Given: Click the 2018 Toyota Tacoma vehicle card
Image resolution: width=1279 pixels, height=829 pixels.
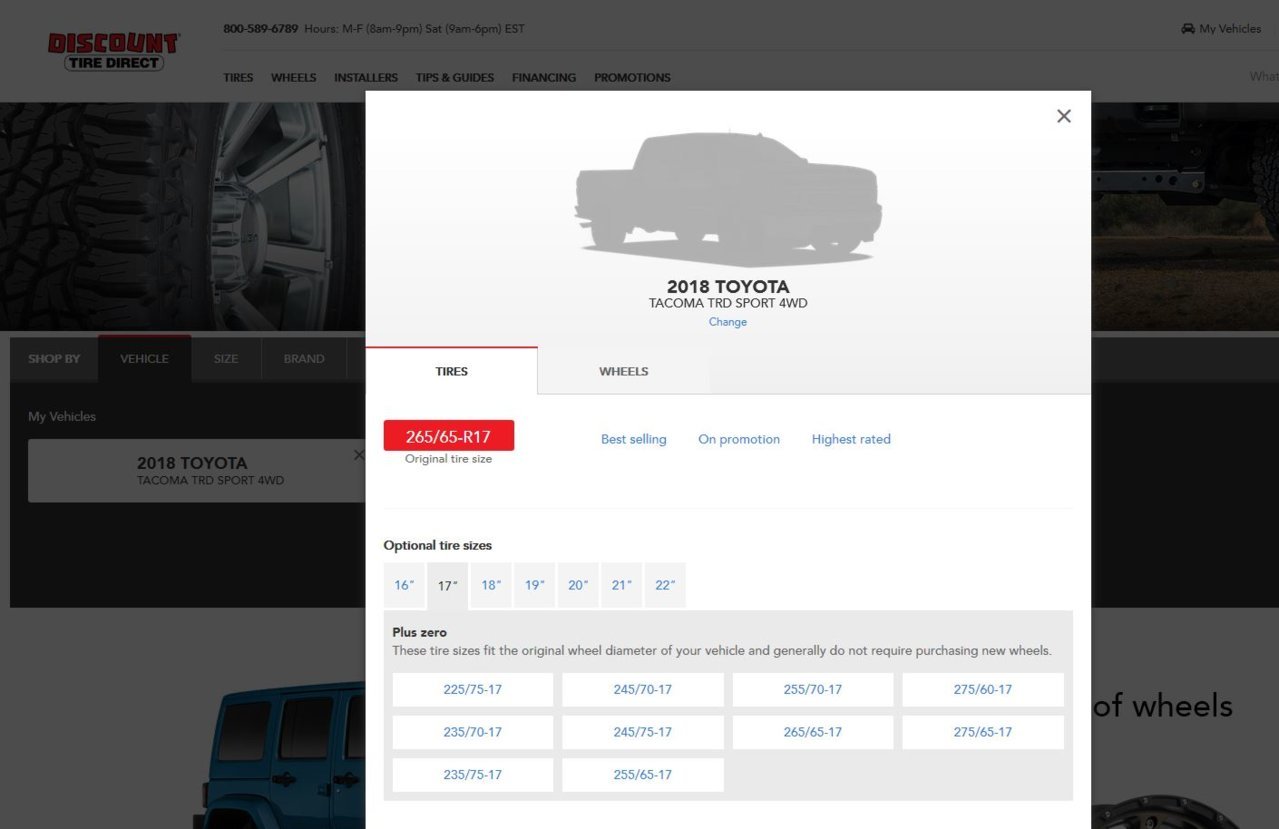Looking at the screenshot, I should [x=197, y=471].
